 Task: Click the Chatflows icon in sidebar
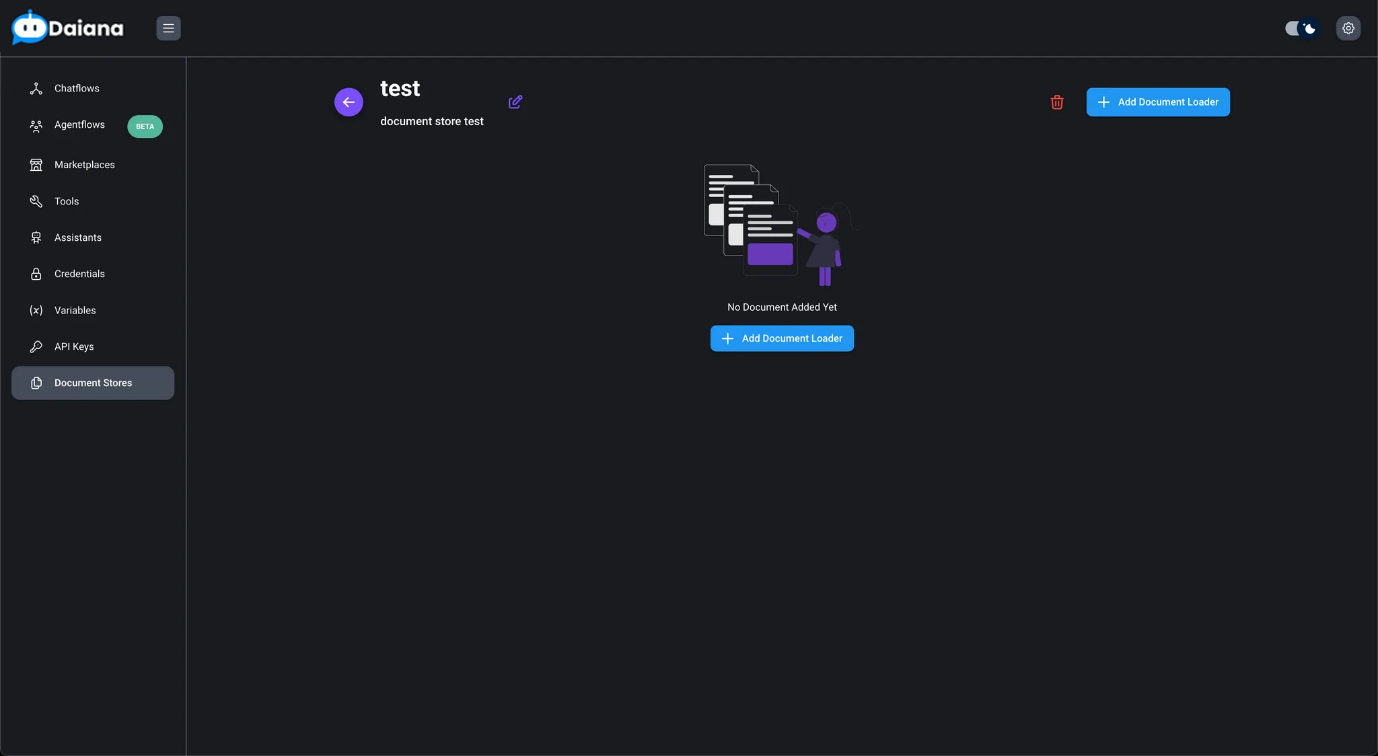[36, 89]
